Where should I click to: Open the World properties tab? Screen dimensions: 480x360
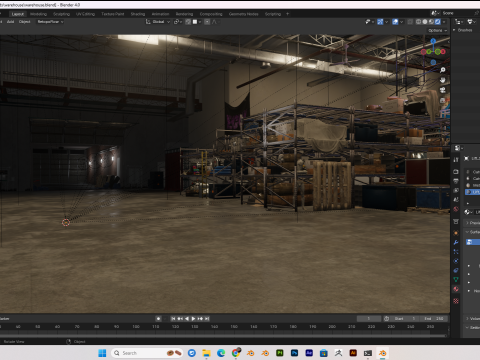456,209
